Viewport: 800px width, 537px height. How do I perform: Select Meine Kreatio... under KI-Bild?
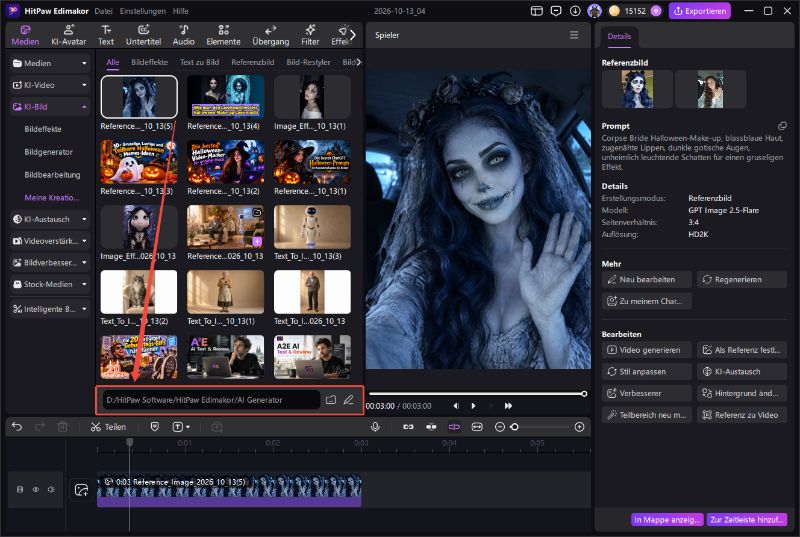(52, 197)
